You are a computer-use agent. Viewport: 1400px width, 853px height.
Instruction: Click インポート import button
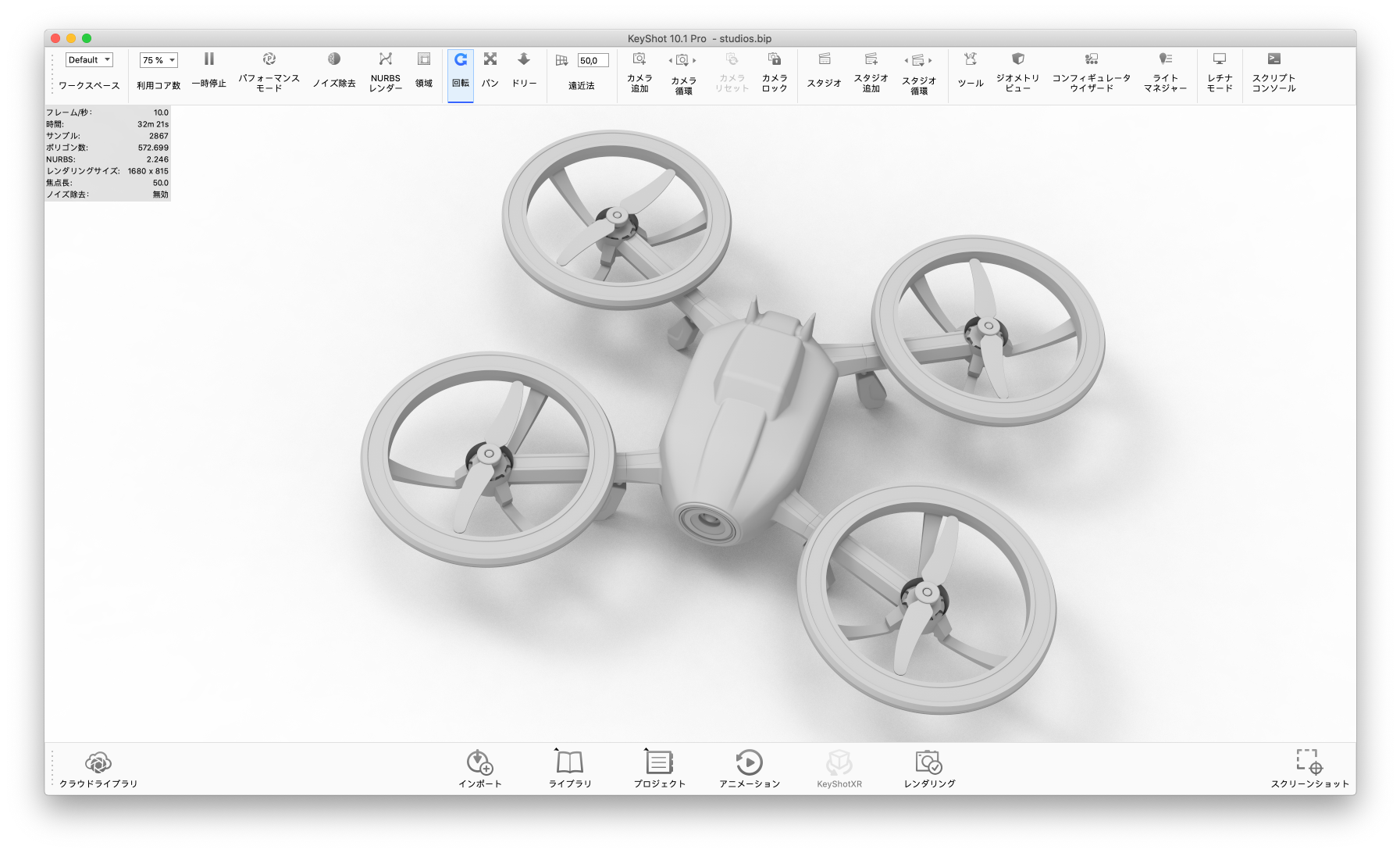click(480, 769)
